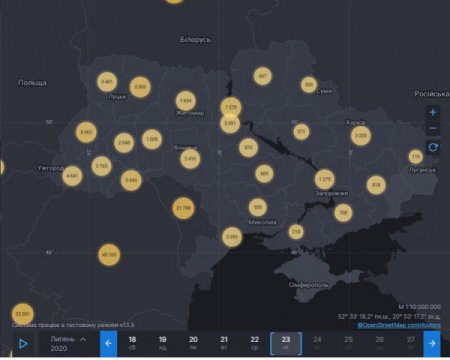Zoom out with the minus button
Screen dimensions: 450x360
click(433, 128)
